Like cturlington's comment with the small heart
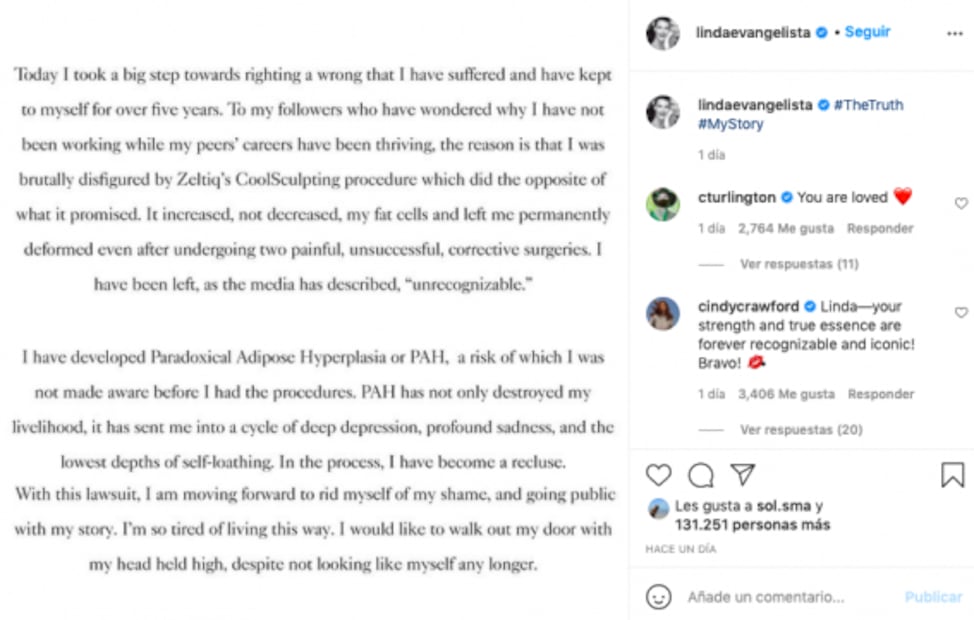Viewport: 974px width, 620px height. tap(961, 203)
